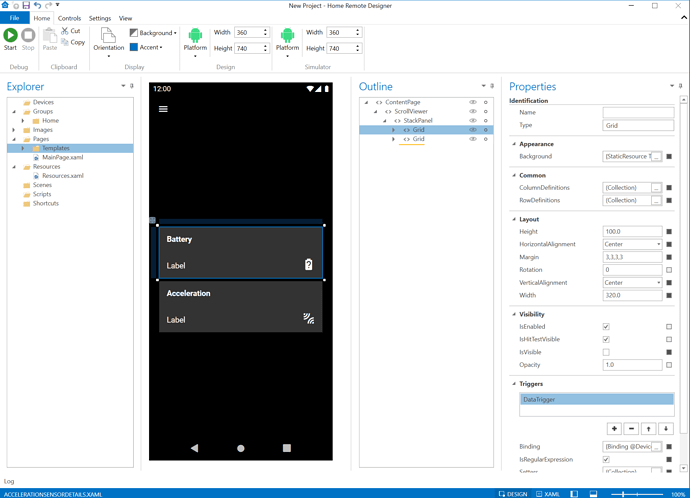Open the Orientation options

[109, 42]
